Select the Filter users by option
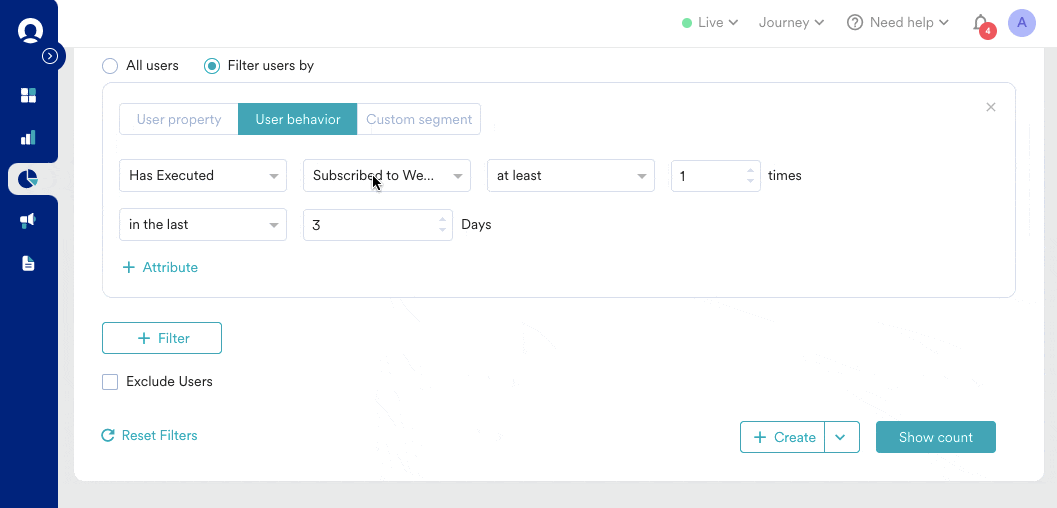The width and height of the screenshot is (1057, 508). [212, 66]
